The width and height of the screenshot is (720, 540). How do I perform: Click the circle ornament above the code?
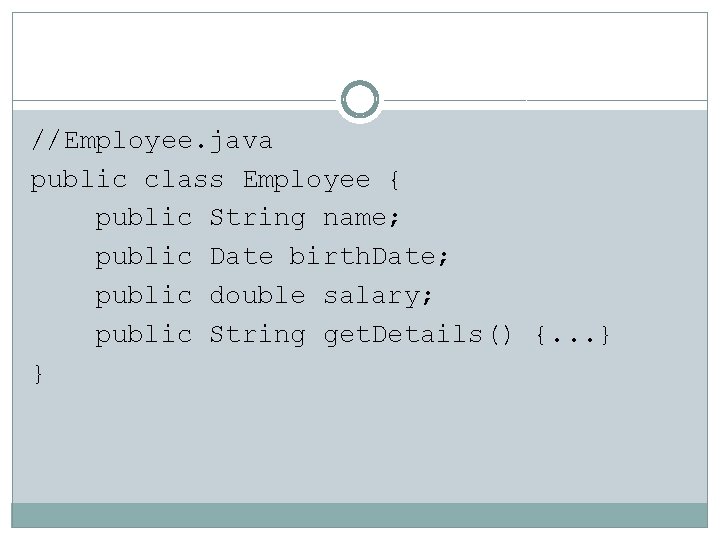(360, 100)
